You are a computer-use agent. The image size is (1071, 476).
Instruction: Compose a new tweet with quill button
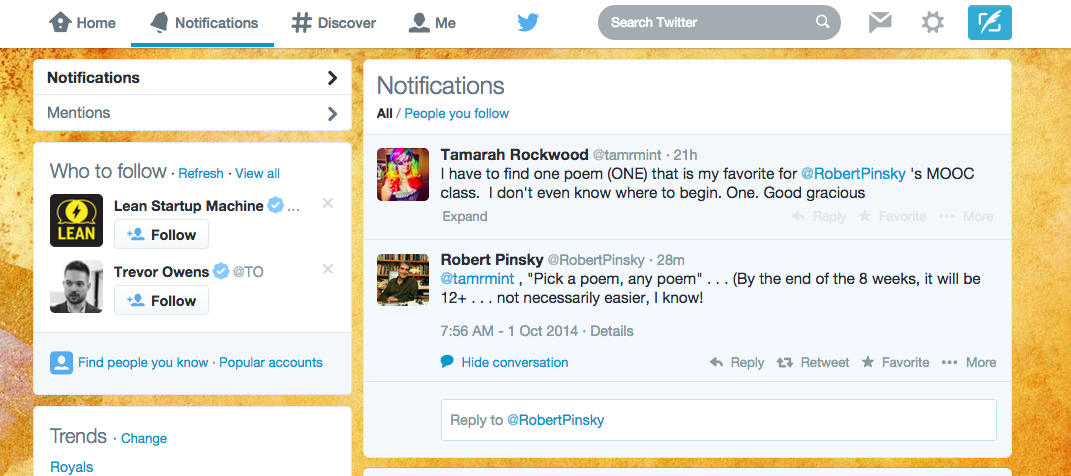[x=989, y=22]
